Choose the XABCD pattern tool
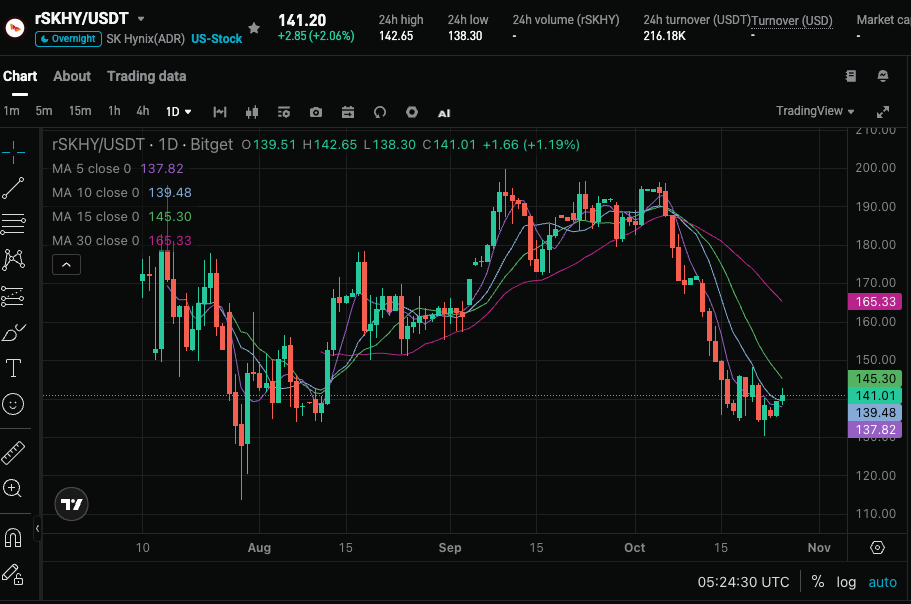This screenshot has width=911, height=604. click(13, 260)
